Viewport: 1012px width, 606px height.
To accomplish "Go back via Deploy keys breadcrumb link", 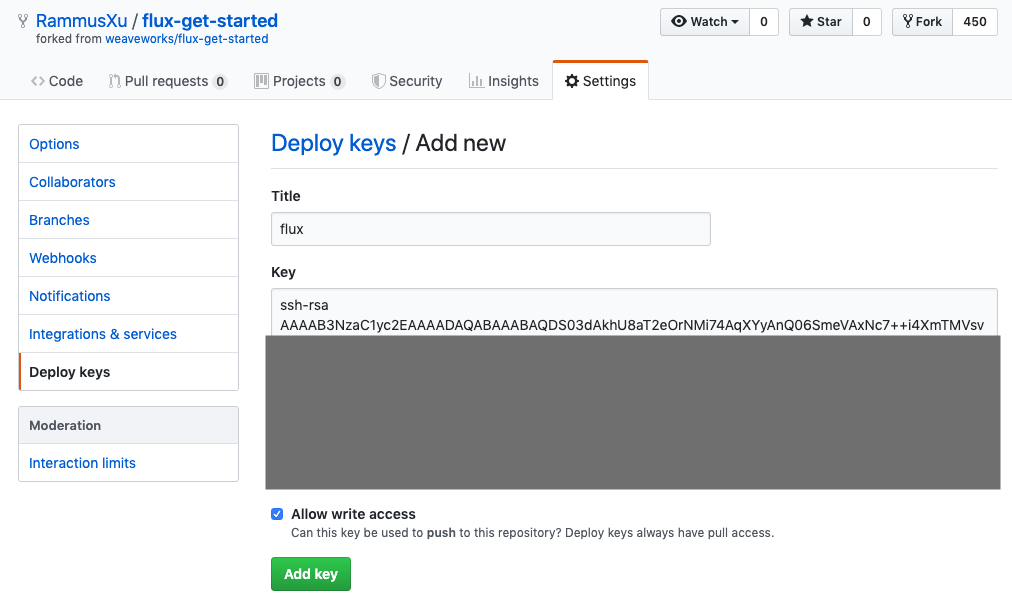I will pyautogui.click(x=334, y=143).
